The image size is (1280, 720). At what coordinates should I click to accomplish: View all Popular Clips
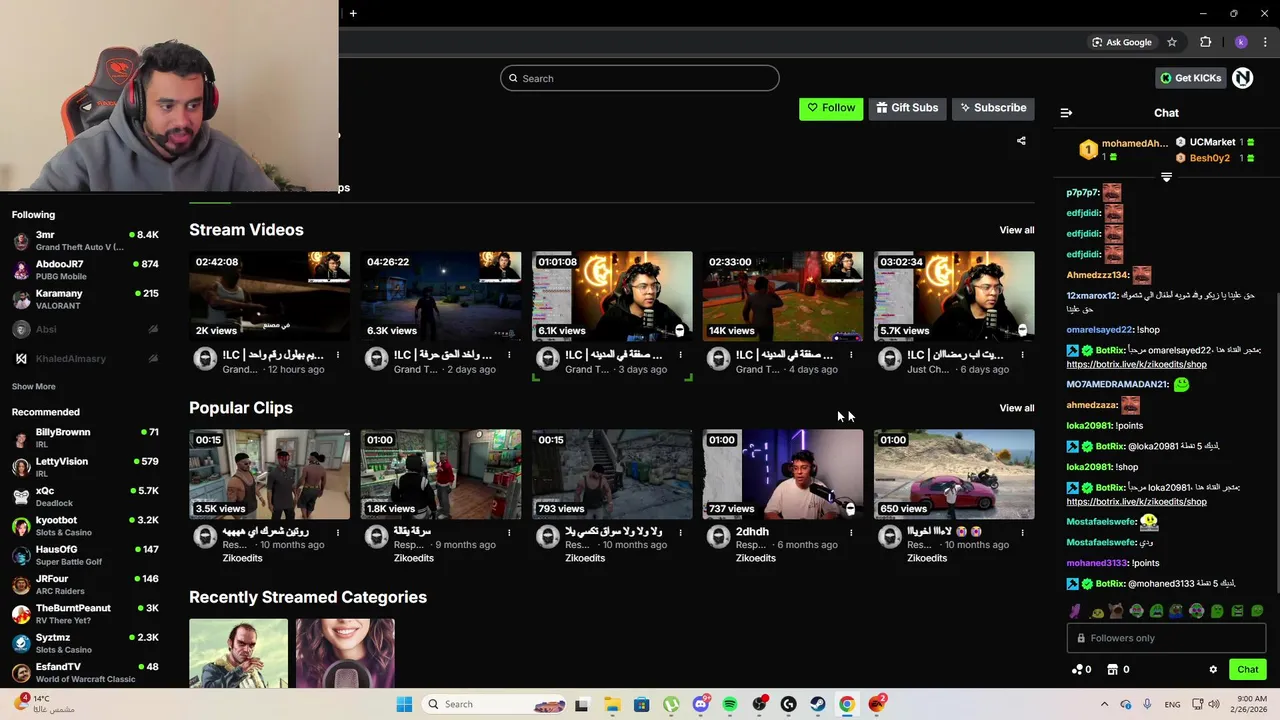pyautogui.click(x=1017, y=408)
